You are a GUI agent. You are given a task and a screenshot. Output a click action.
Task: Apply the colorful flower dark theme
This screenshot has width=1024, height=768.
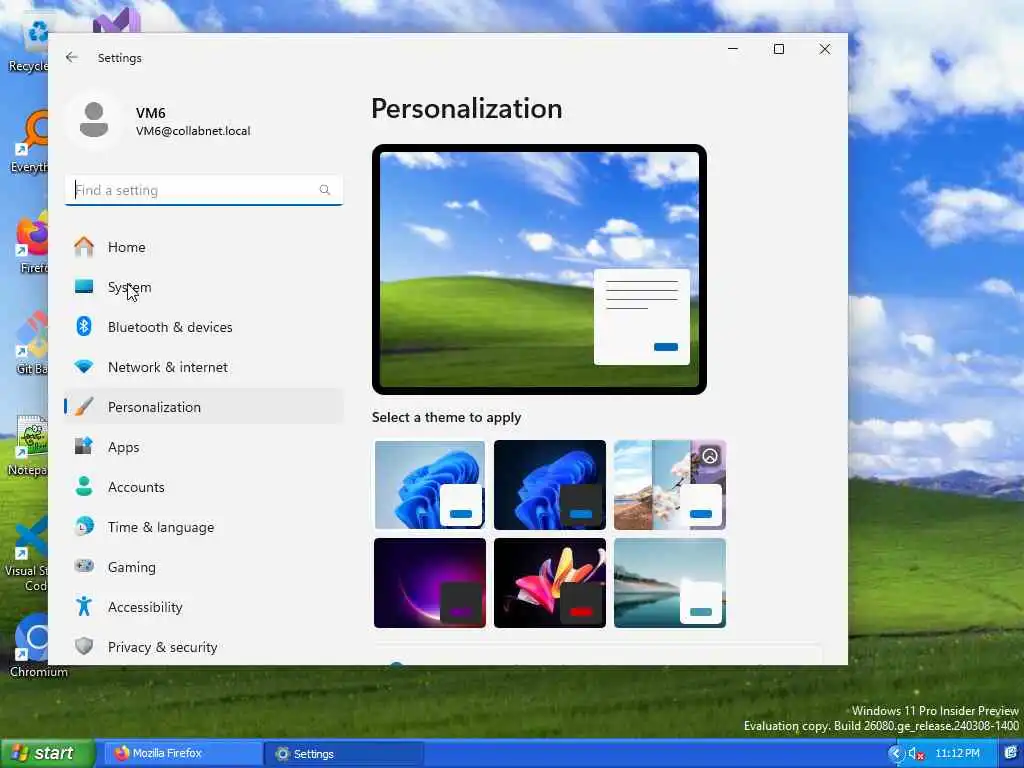point(550,583)
